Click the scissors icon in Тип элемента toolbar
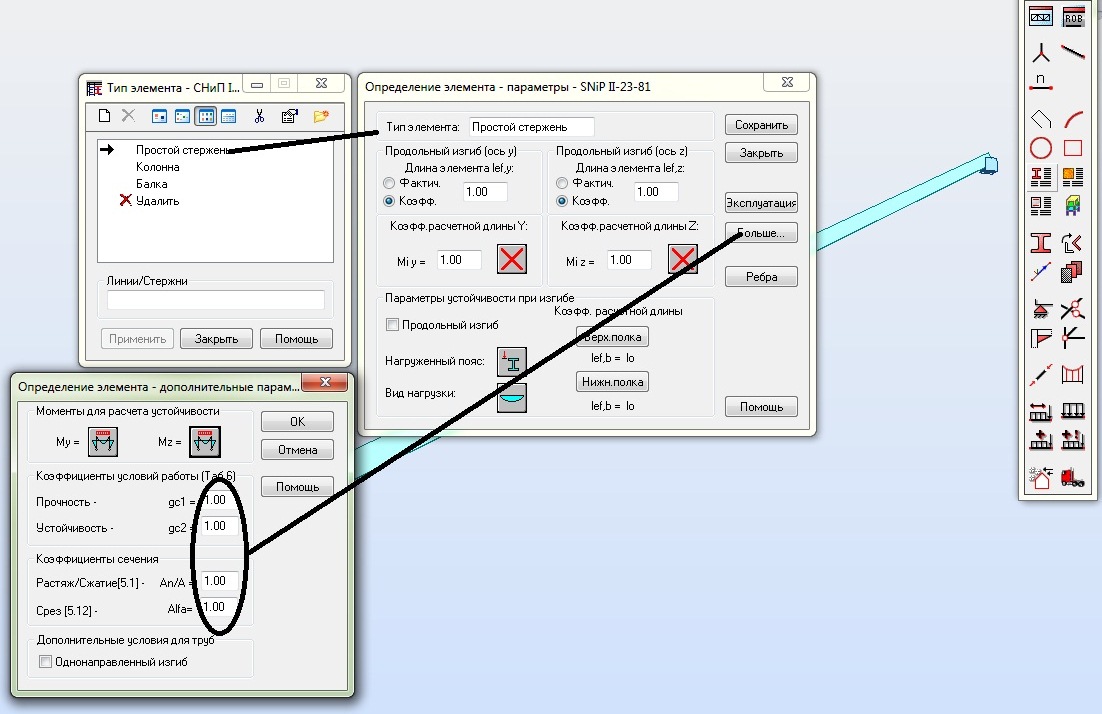Image resolution: width=1102 pixels, height=714 pixels. (x=259, y=116)
